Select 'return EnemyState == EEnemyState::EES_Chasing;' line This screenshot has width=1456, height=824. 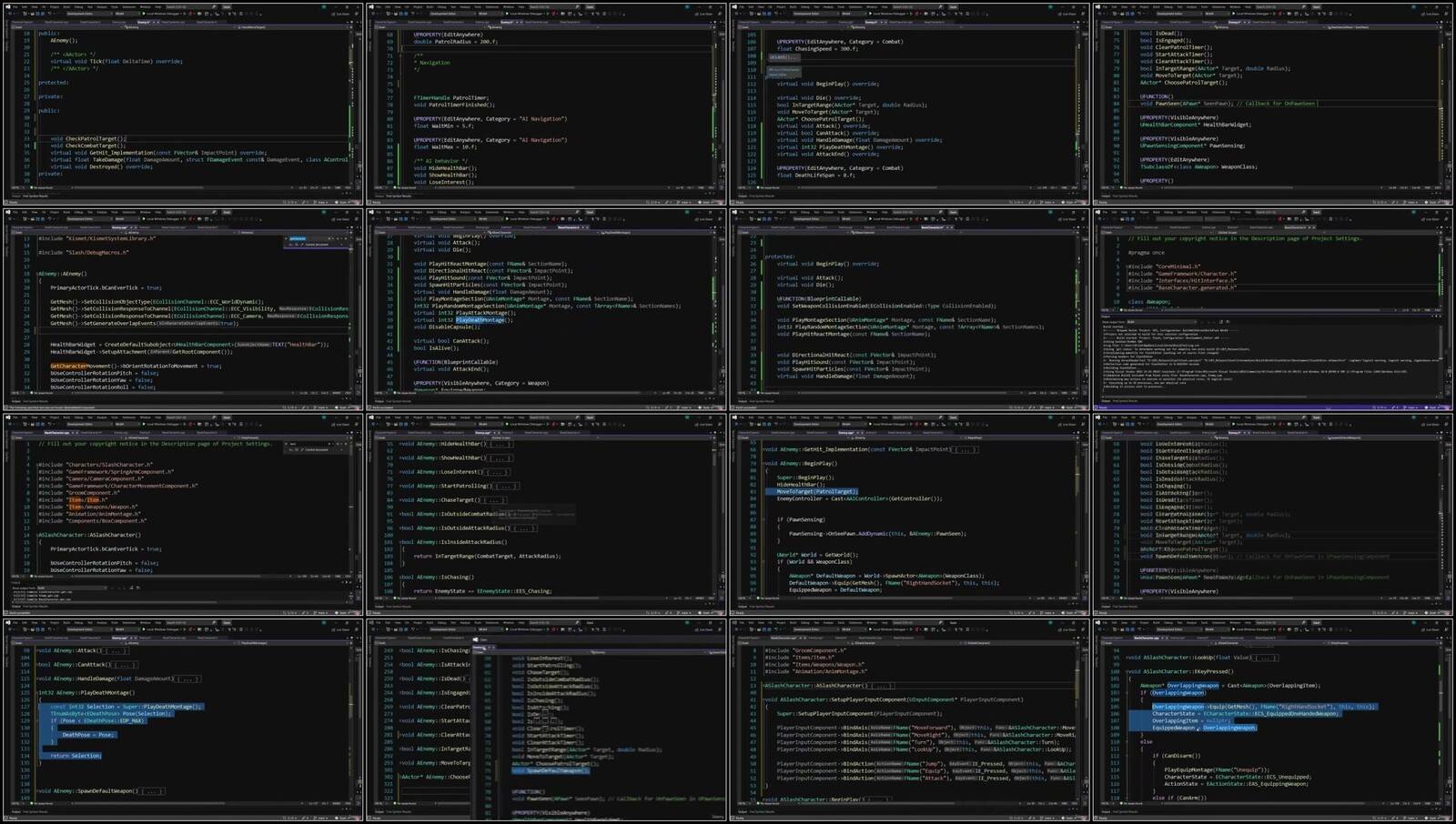point(482,591)
